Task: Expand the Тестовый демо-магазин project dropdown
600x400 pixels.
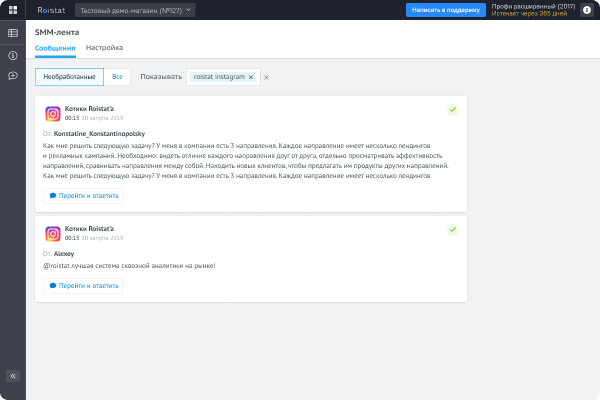Action: coord(135,10)
